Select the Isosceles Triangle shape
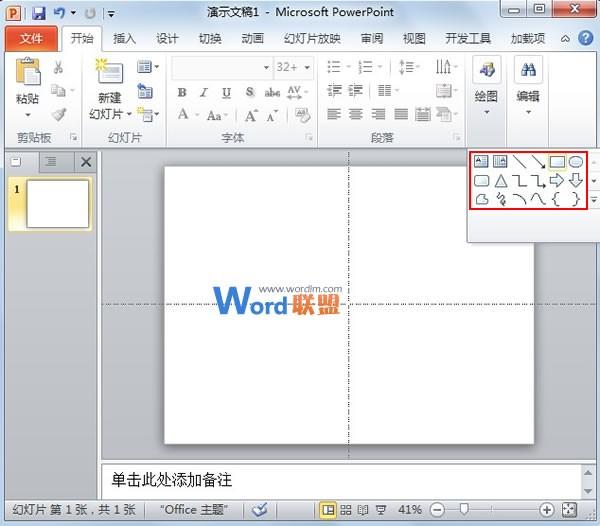The image size is (600, 526). (501, 180)
